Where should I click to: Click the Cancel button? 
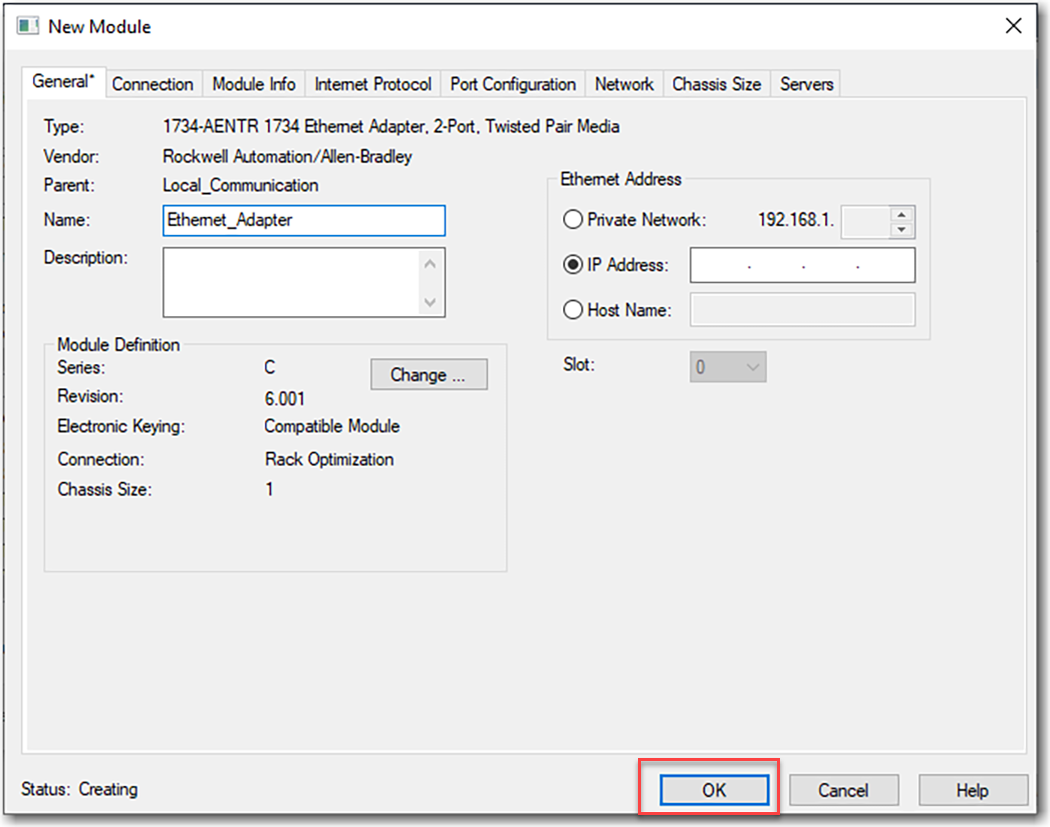(x=844, y=790)
